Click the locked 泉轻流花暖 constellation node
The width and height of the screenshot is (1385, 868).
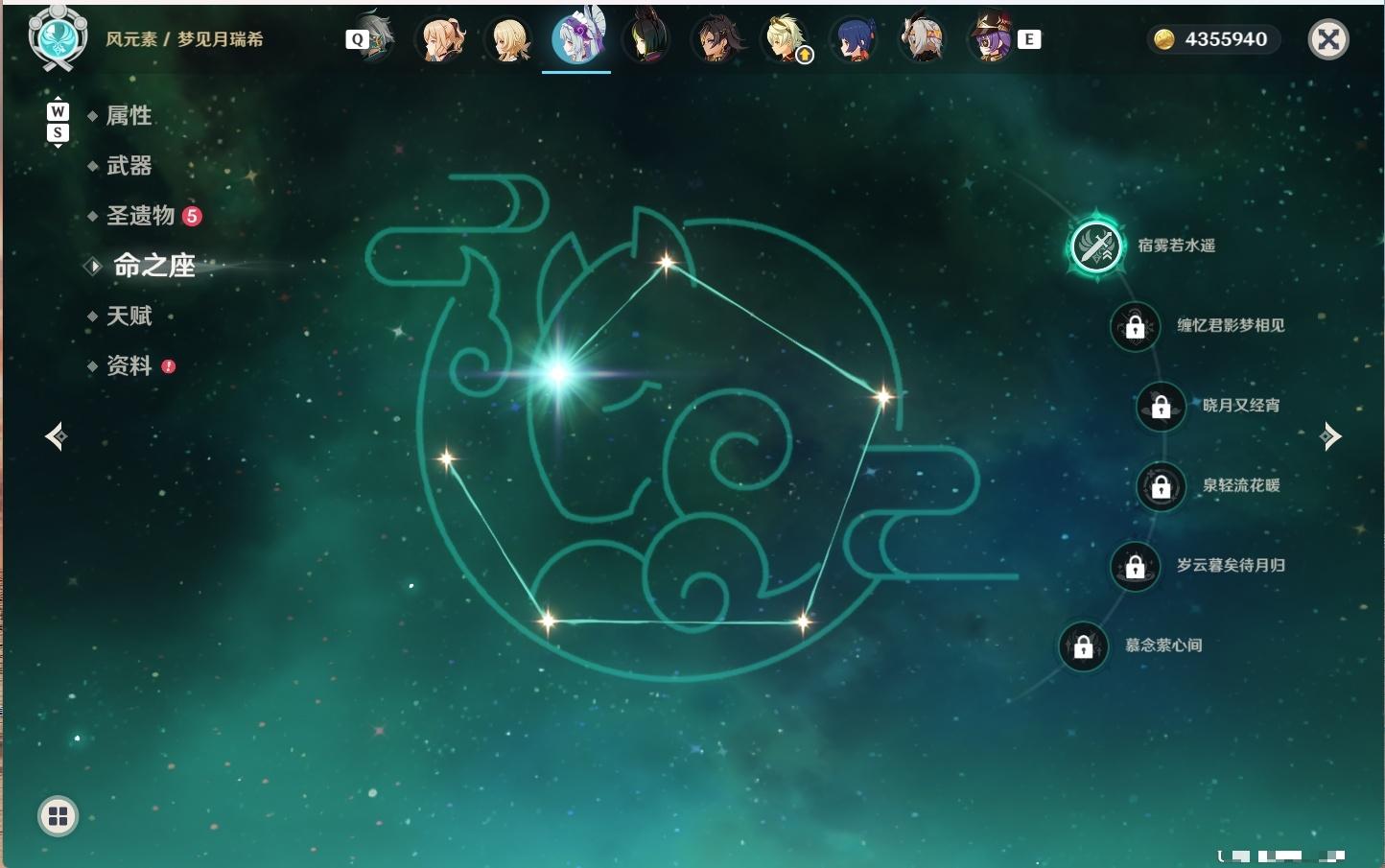click(1161, 486)
